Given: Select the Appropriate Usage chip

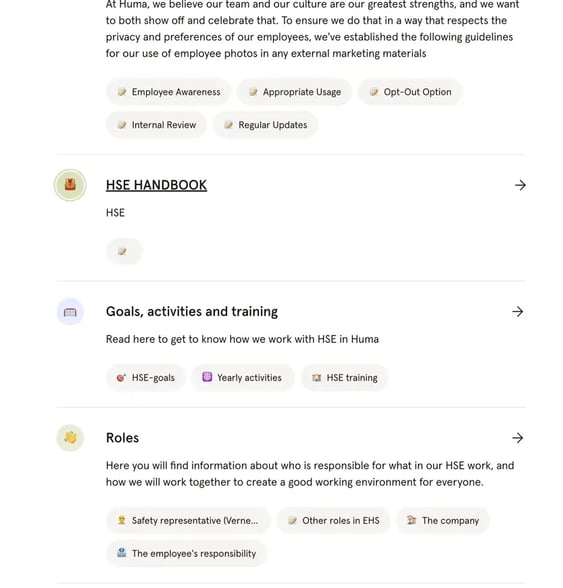Looking at the screenshot, I should pos(294,92).
